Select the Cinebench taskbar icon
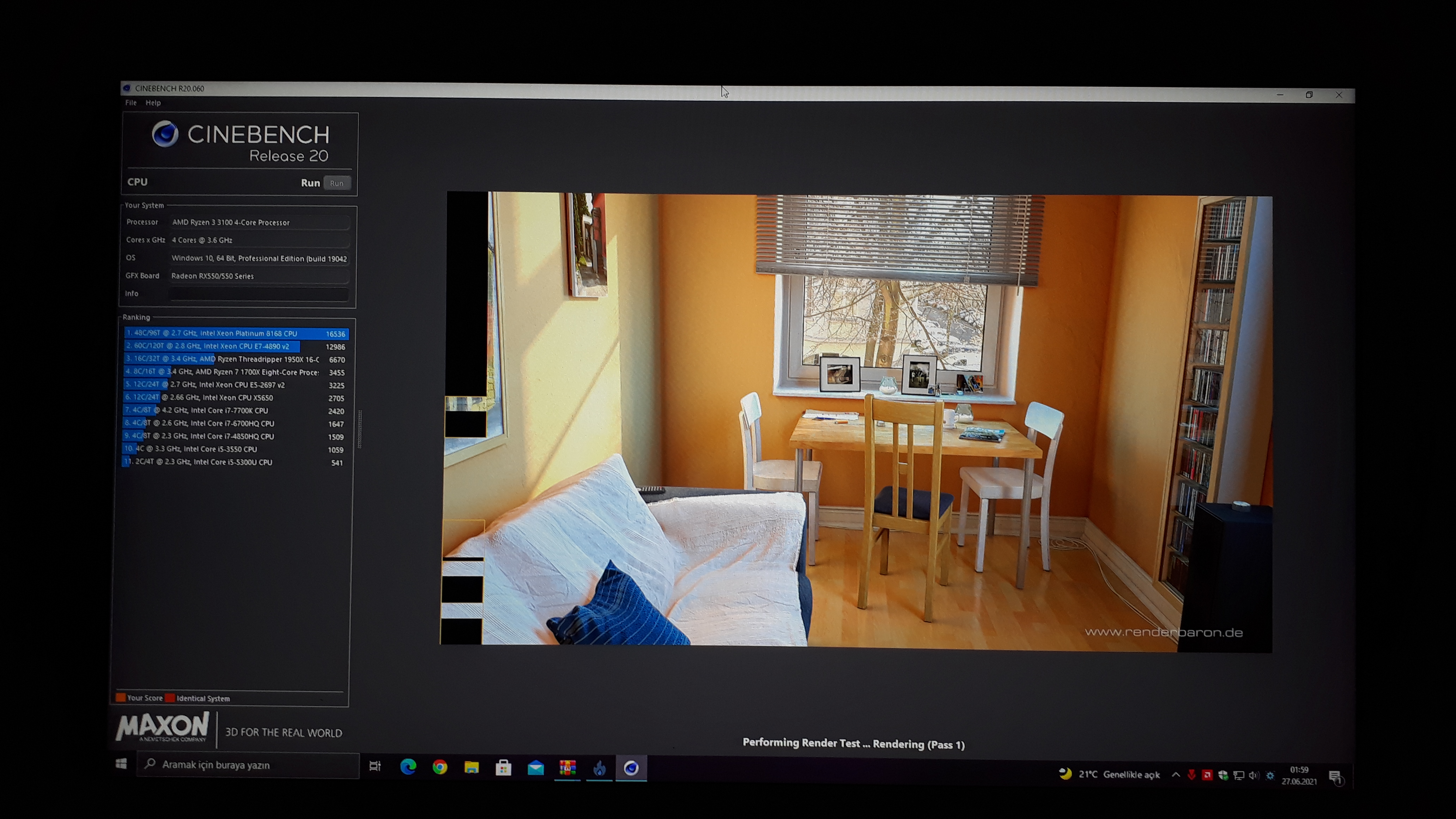Image resolution: width=1456 pixels, height=819 pixels. [631, 768]
